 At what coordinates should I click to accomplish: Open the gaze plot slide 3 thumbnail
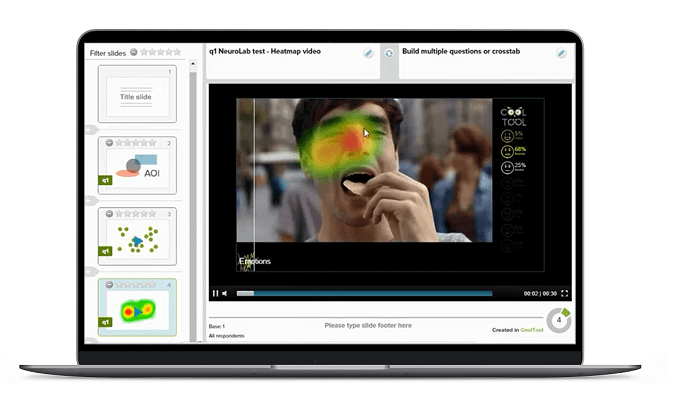point(137,236)
